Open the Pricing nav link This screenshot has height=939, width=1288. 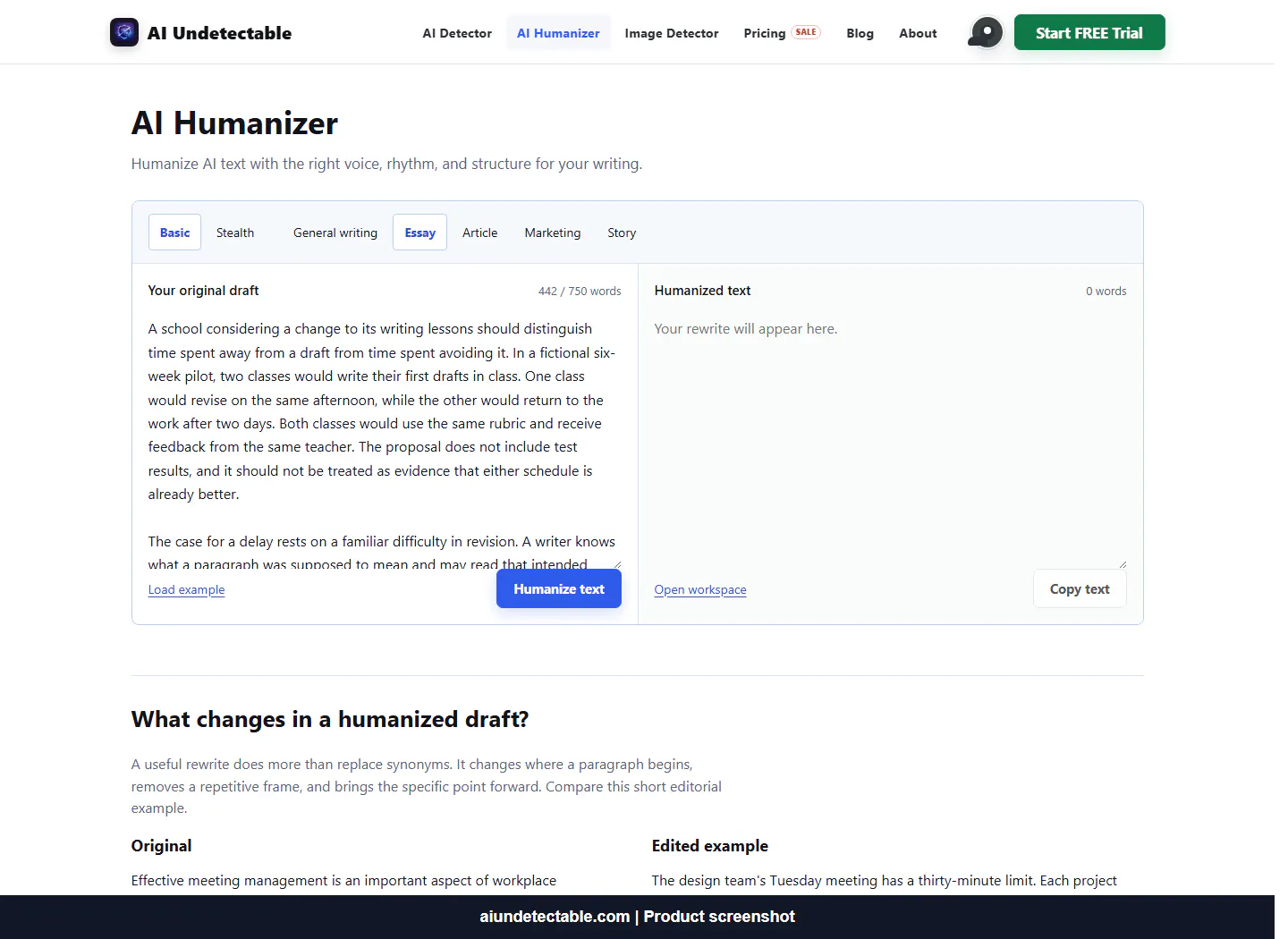(765, 33)
